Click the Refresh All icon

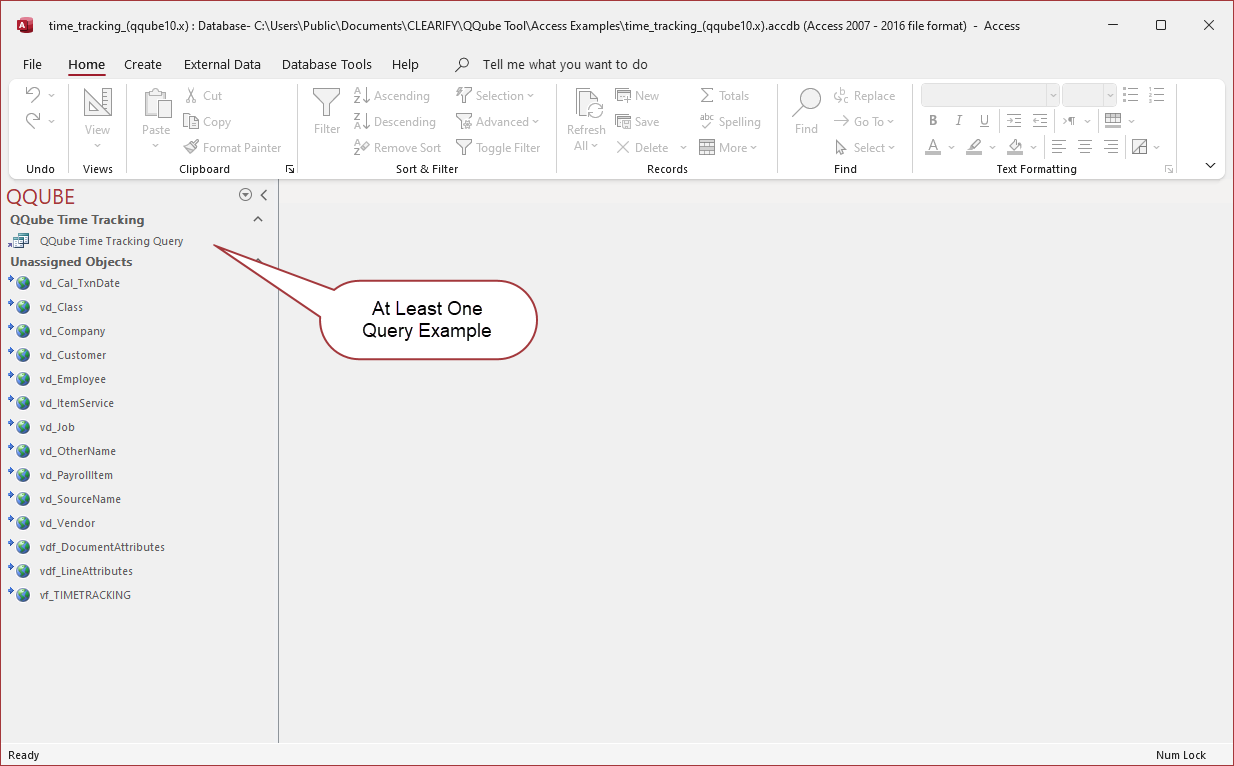(x=587, y=103)
